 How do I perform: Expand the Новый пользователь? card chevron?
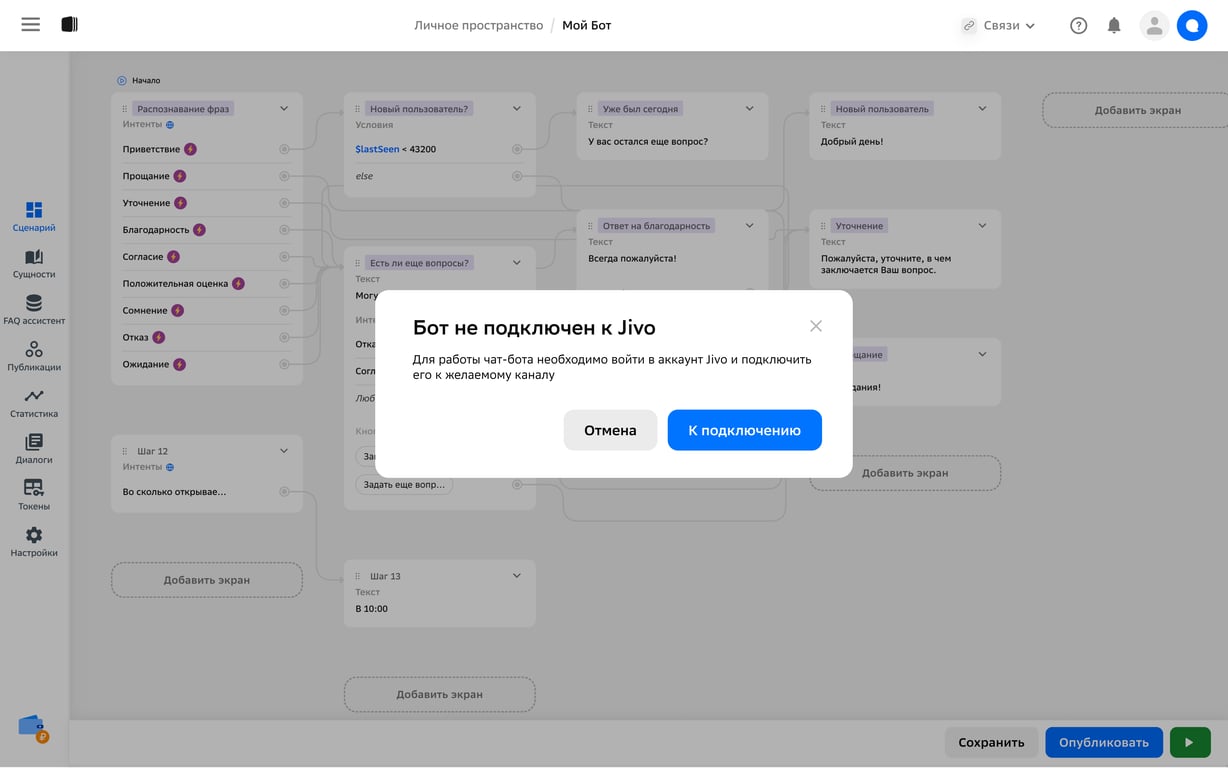coord(517,108)
